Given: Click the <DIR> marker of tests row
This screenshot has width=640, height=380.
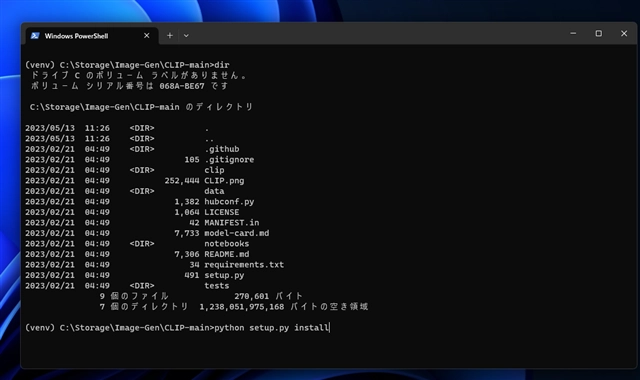Looking at the screenshot, I should pos(142,286).
